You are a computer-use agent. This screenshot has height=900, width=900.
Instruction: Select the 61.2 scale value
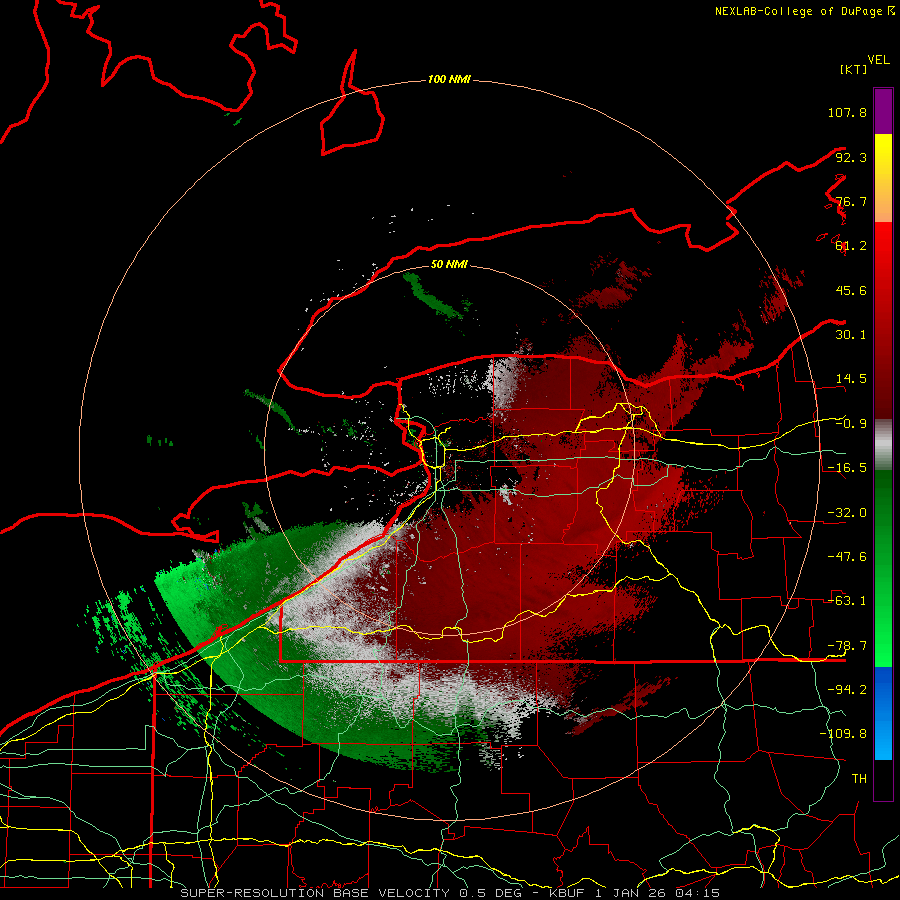pos(851,246)
